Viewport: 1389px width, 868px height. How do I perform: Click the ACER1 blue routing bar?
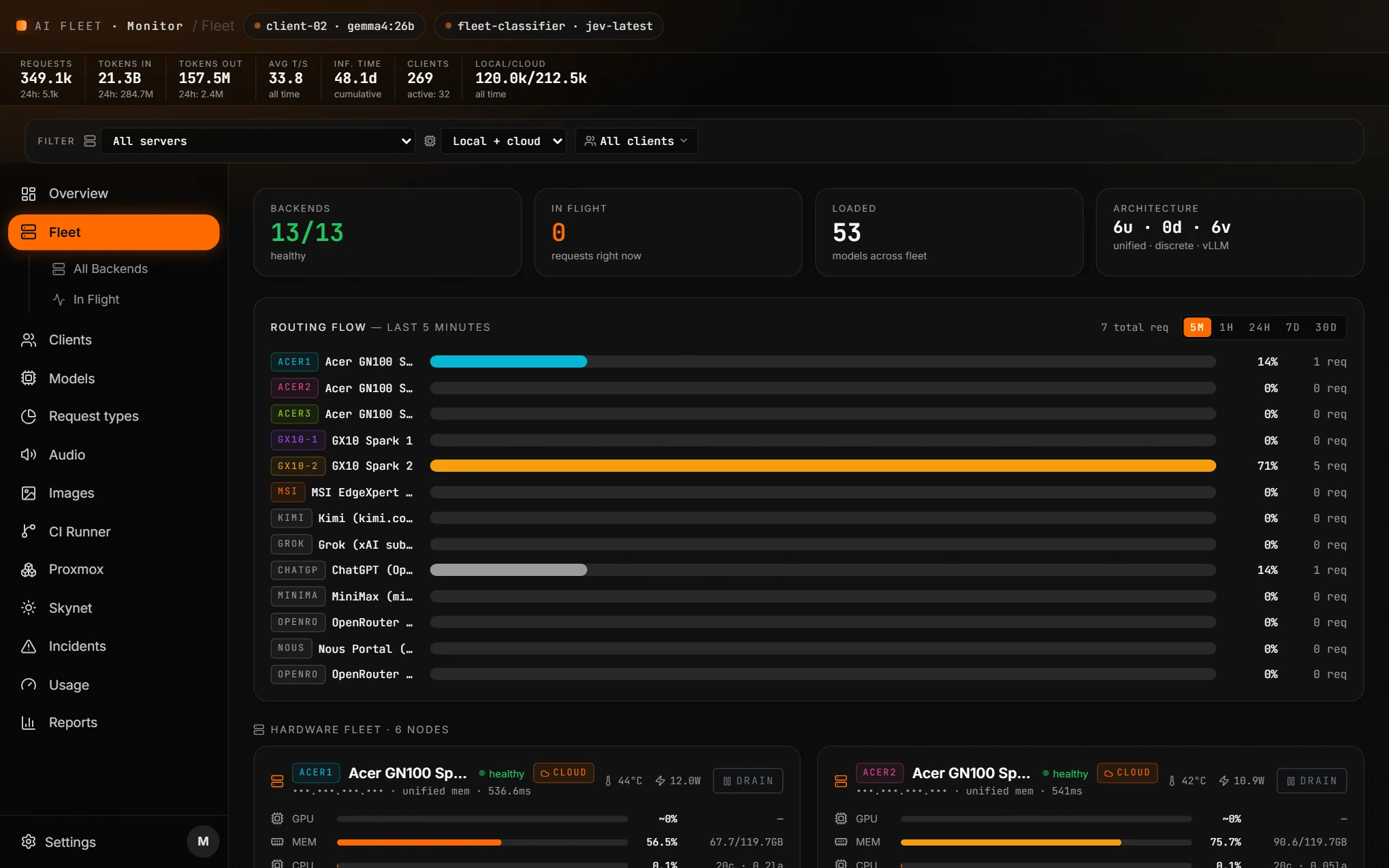click(x=508, y=362)
